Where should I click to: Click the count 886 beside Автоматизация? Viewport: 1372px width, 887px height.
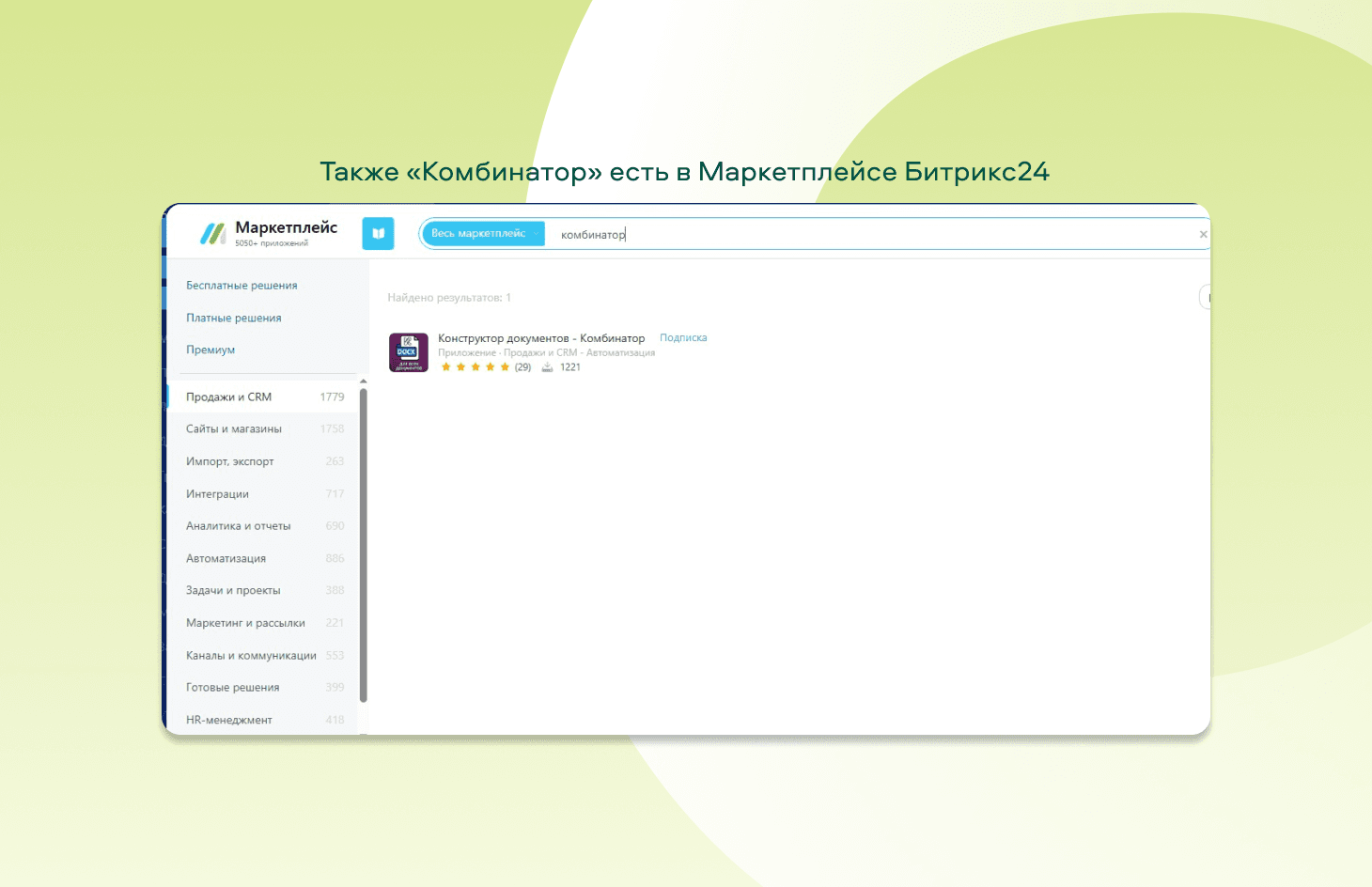(335, 558)
